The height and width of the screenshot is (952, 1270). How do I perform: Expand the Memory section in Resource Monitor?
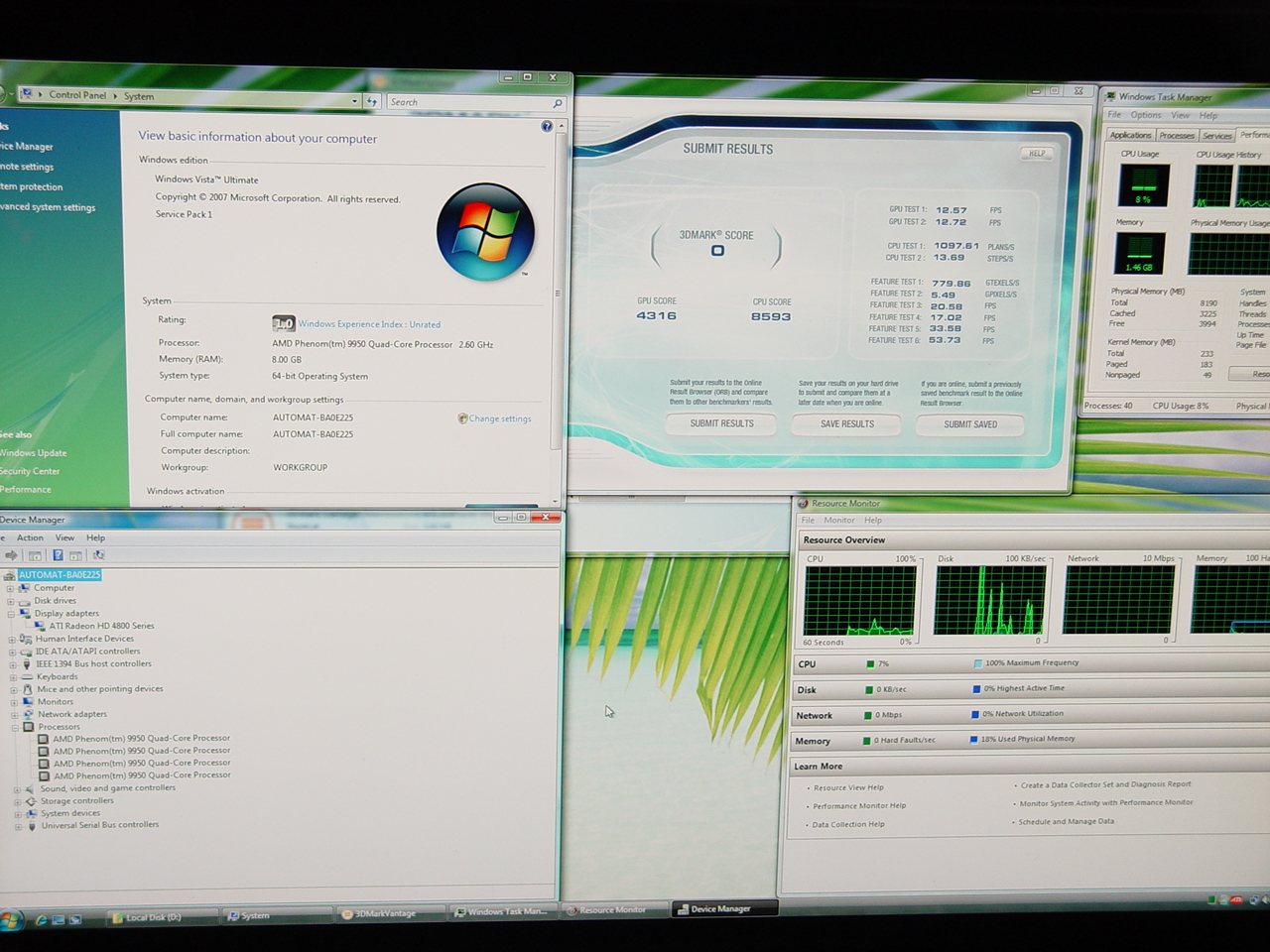point(1032,741)
